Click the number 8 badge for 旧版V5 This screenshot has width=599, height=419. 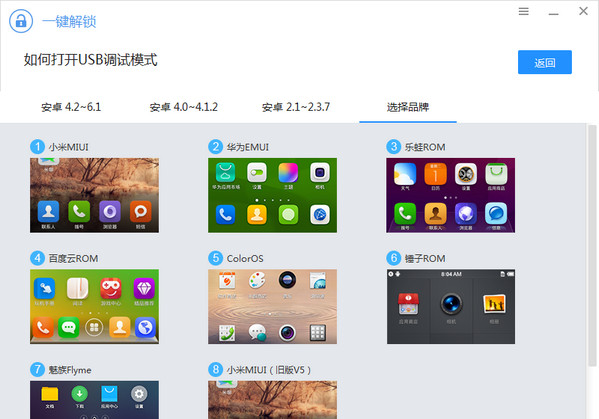click(215, 370)
